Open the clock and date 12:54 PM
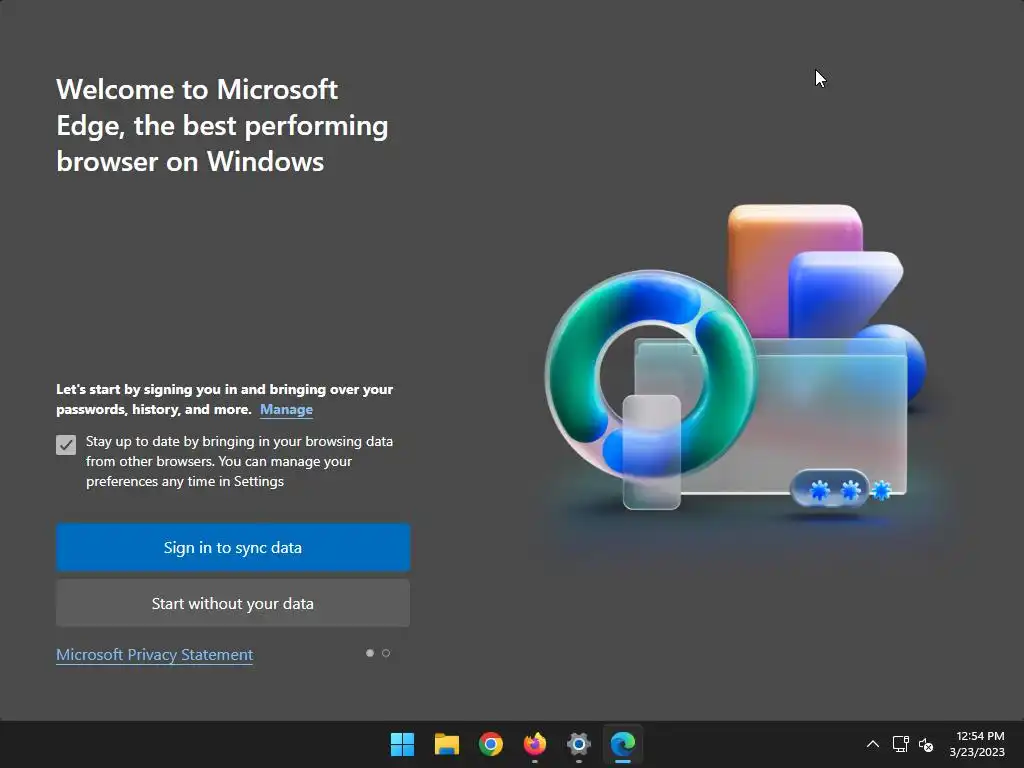 click(x=977, y=744)
